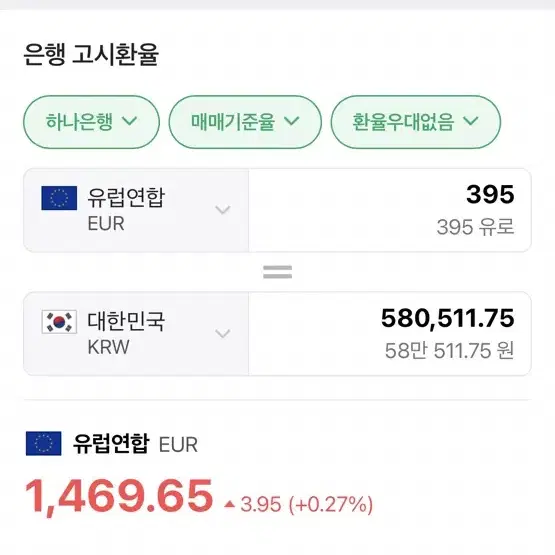Click the chevron beside 대한민국 KRW currency

tap(223, 333)
